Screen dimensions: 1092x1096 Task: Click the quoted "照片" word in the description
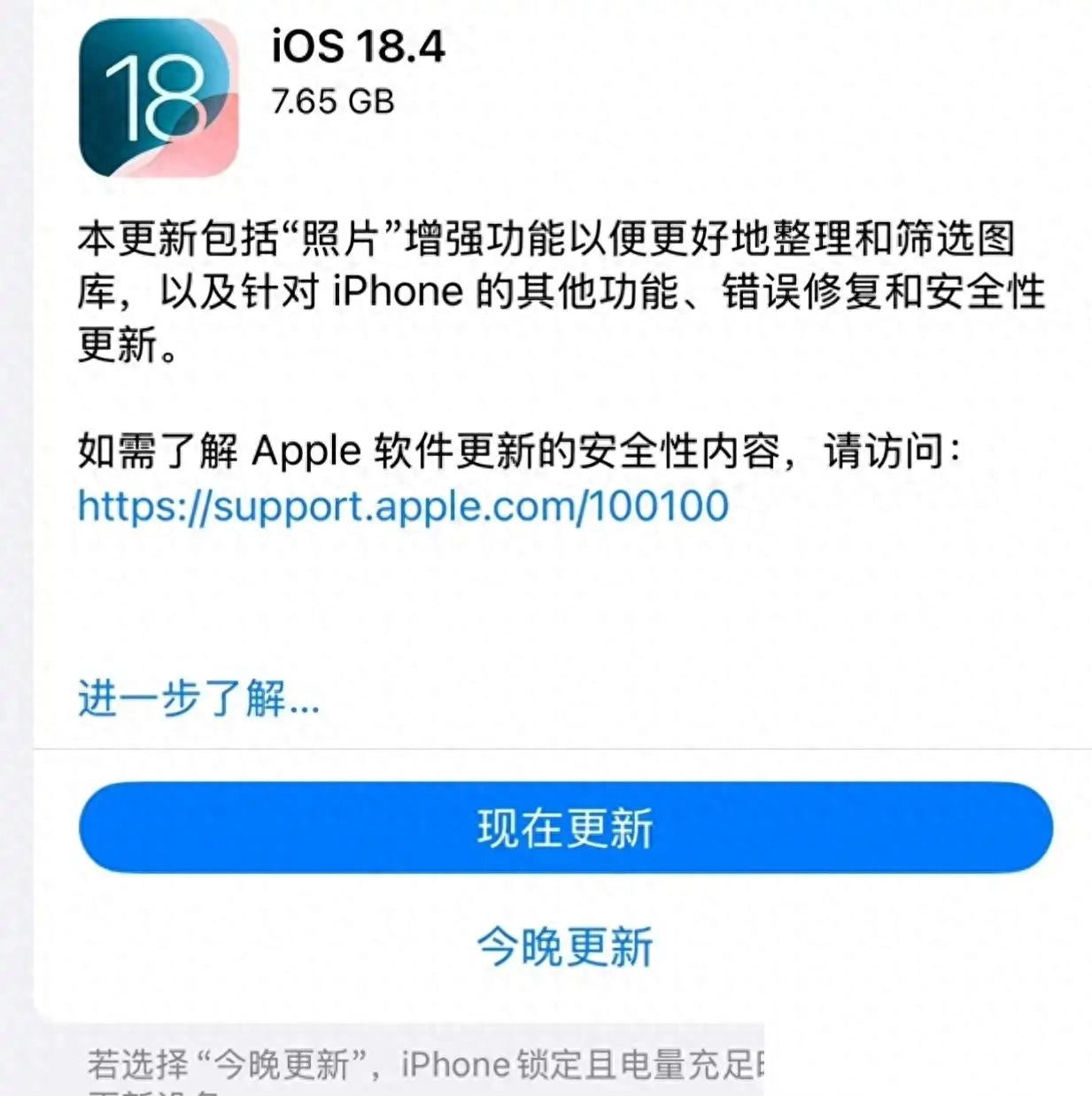pyautogui.click(x=342, y=239)
